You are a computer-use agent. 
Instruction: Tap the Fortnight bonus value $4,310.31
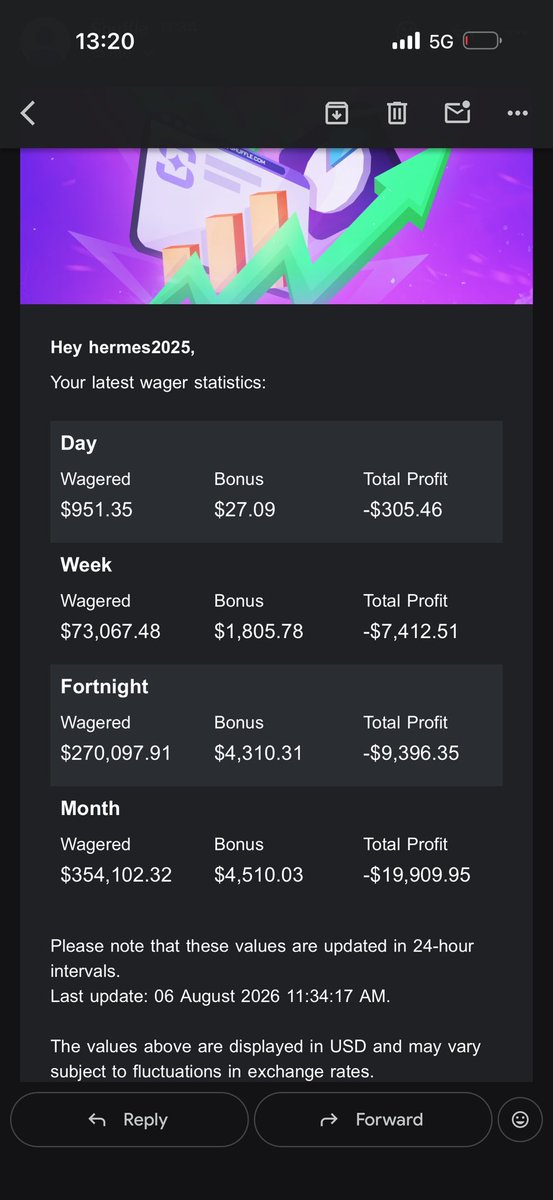[258, 753]
